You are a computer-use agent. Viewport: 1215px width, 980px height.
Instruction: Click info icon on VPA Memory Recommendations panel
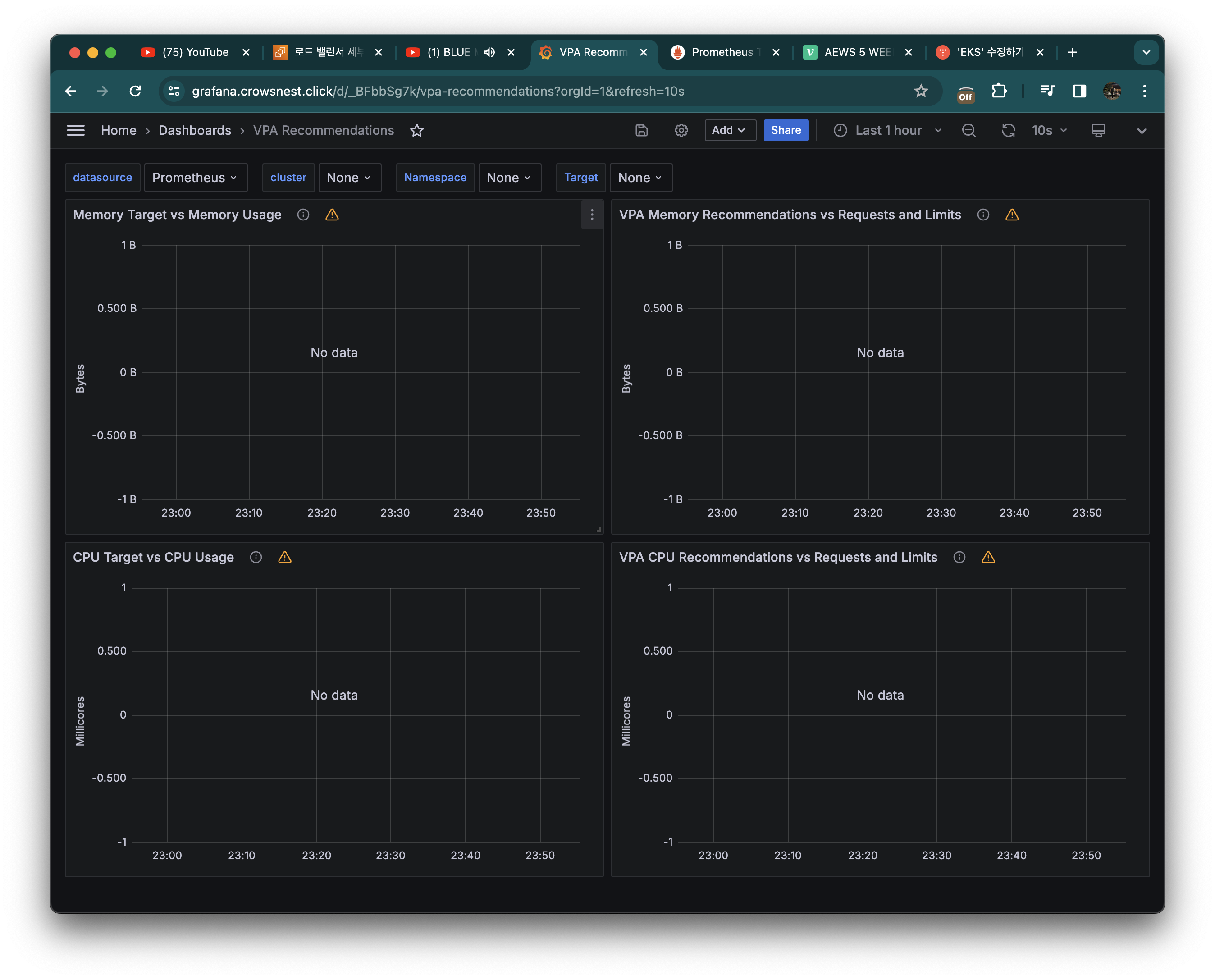pyautogui.click(x=983, y=215)
